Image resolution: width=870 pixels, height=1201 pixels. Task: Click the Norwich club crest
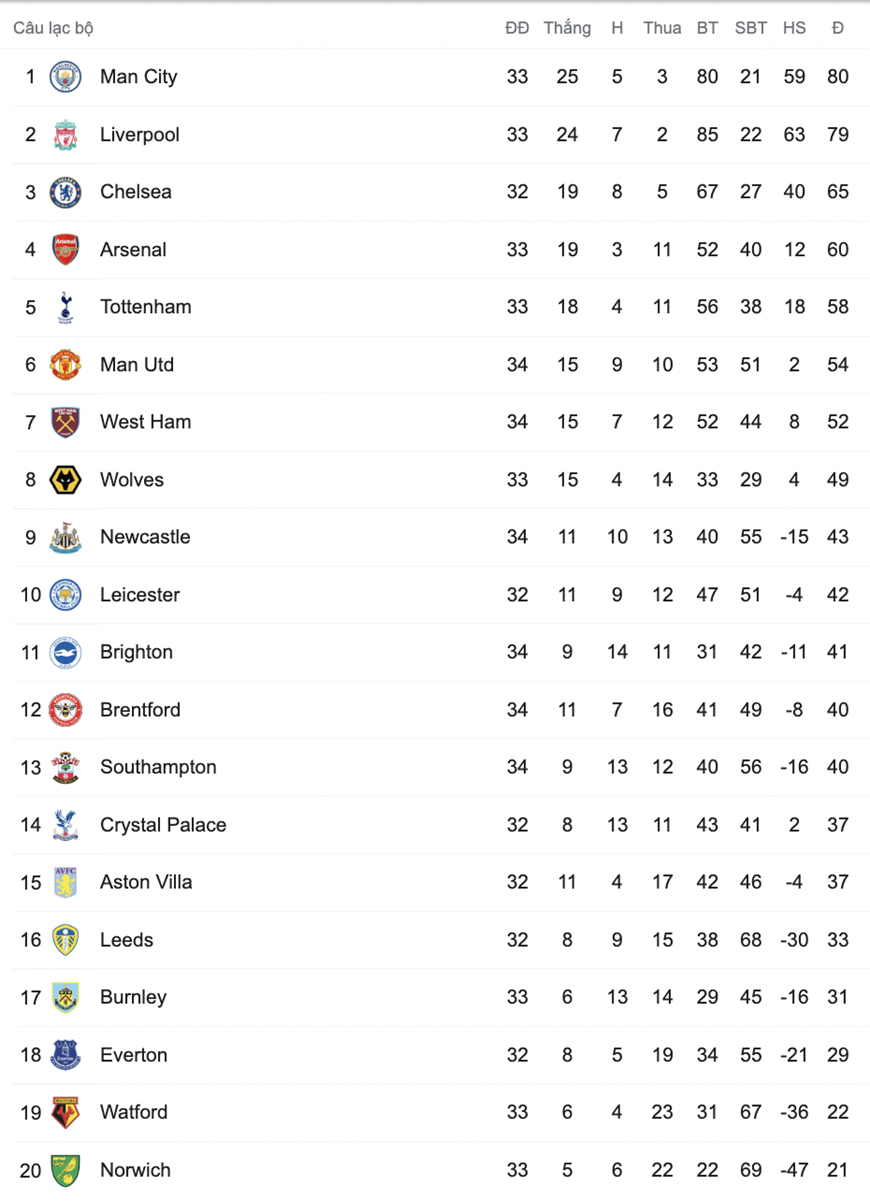66,1170
